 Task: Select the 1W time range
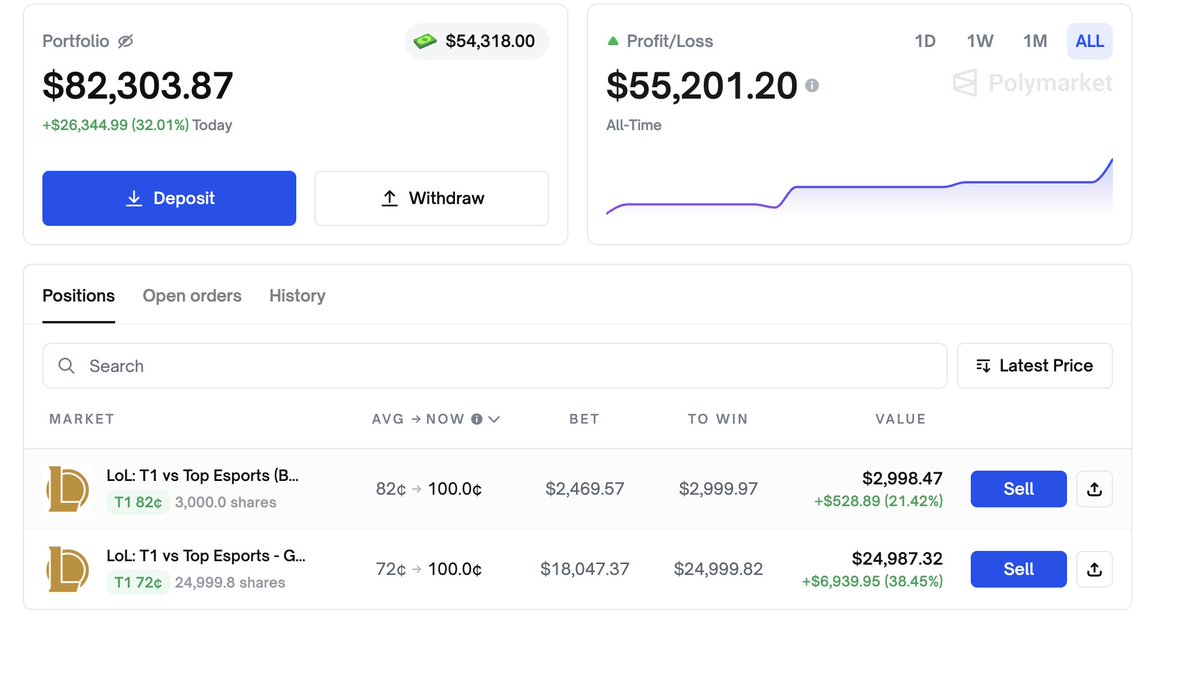click(980, 41)
